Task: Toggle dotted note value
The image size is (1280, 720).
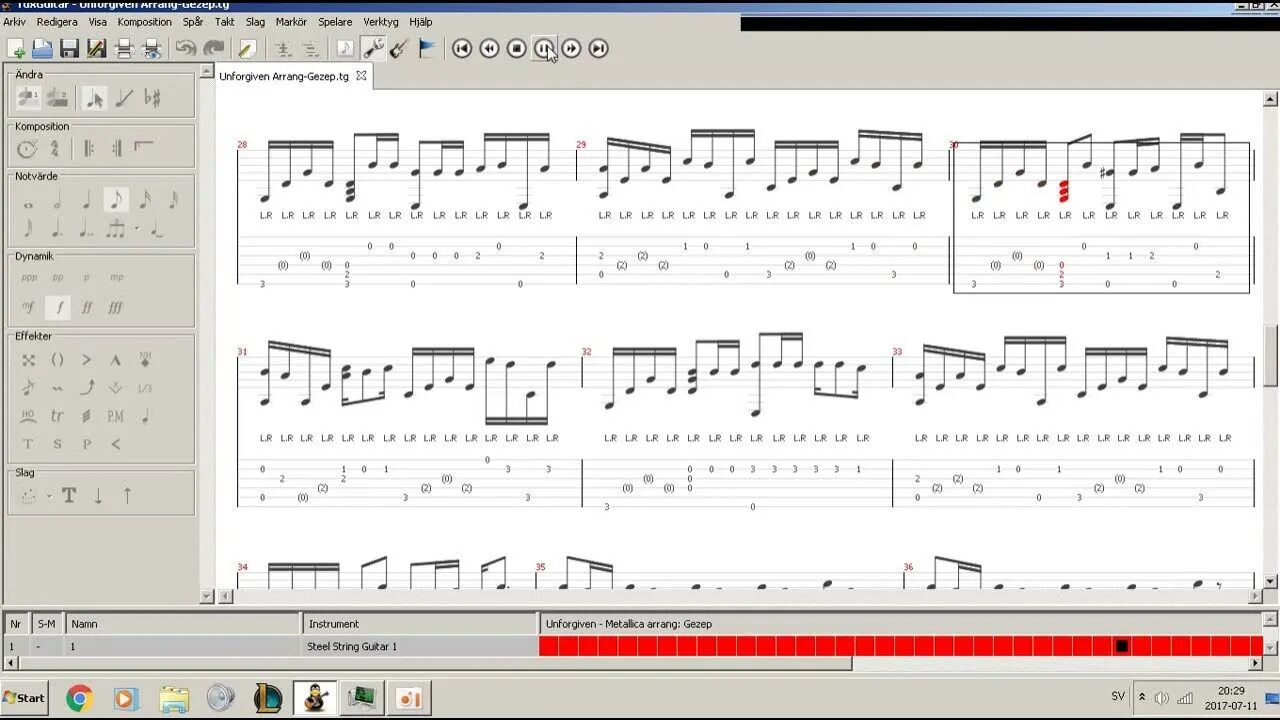Action: (x=57, y=229)
